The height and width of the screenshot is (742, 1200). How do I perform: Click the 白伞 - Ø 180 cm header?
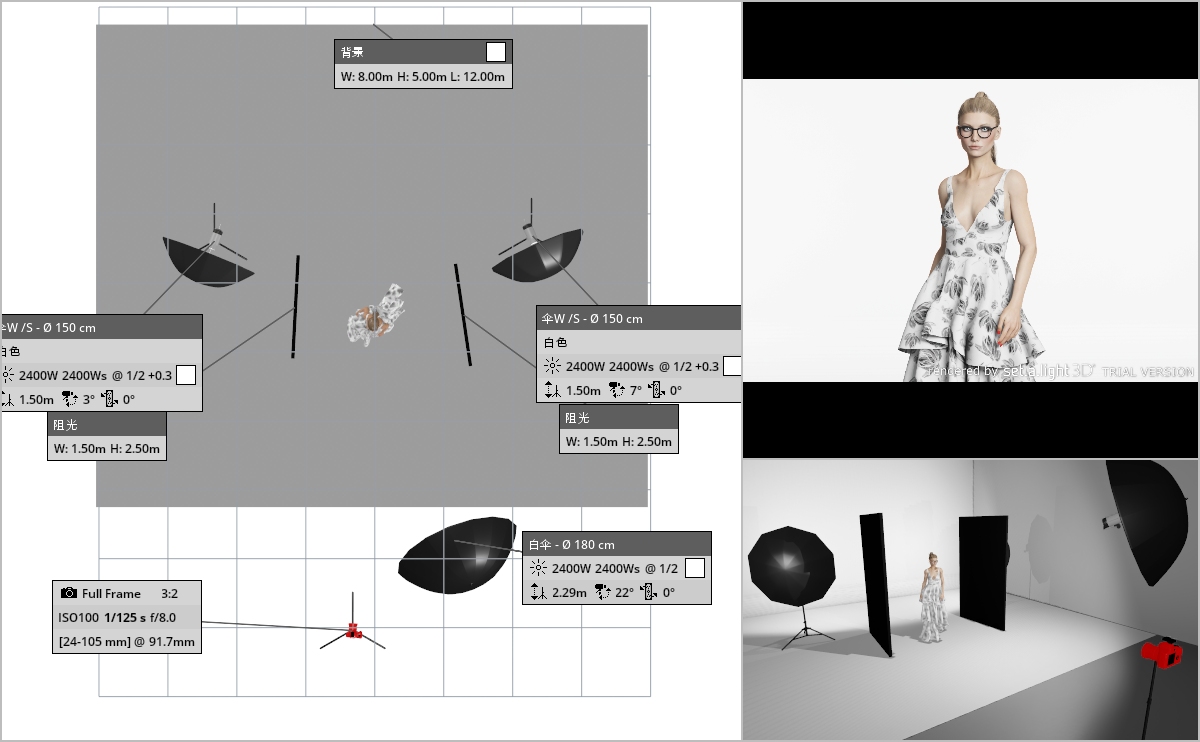(617, 544)
